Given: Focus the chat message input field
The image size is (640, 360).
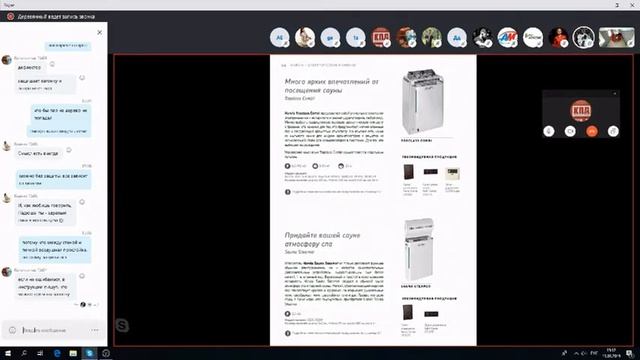Looking at the screenshot, I should coord(54,330).
